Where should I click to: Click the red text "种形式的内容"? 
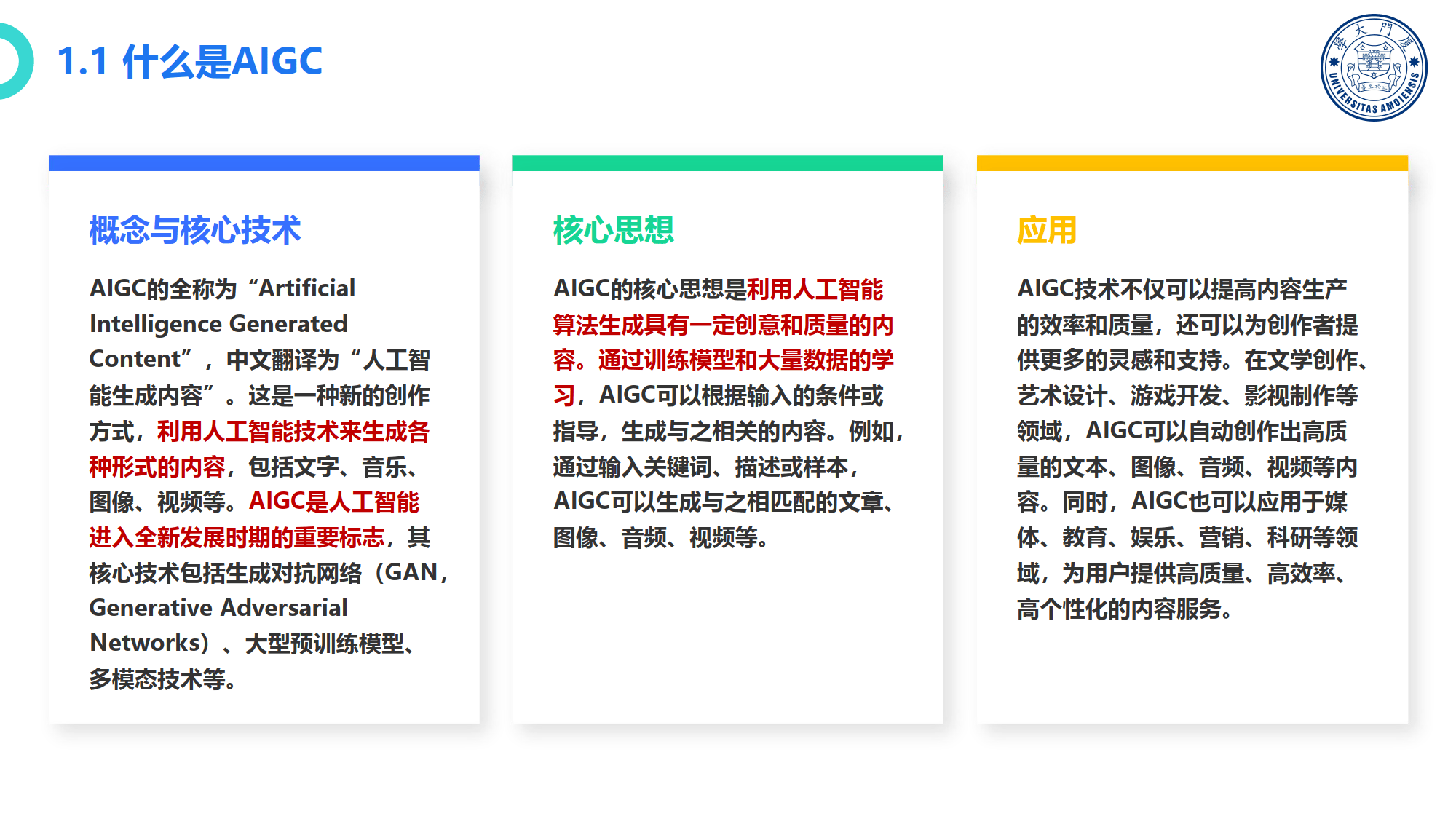point(157,467)
